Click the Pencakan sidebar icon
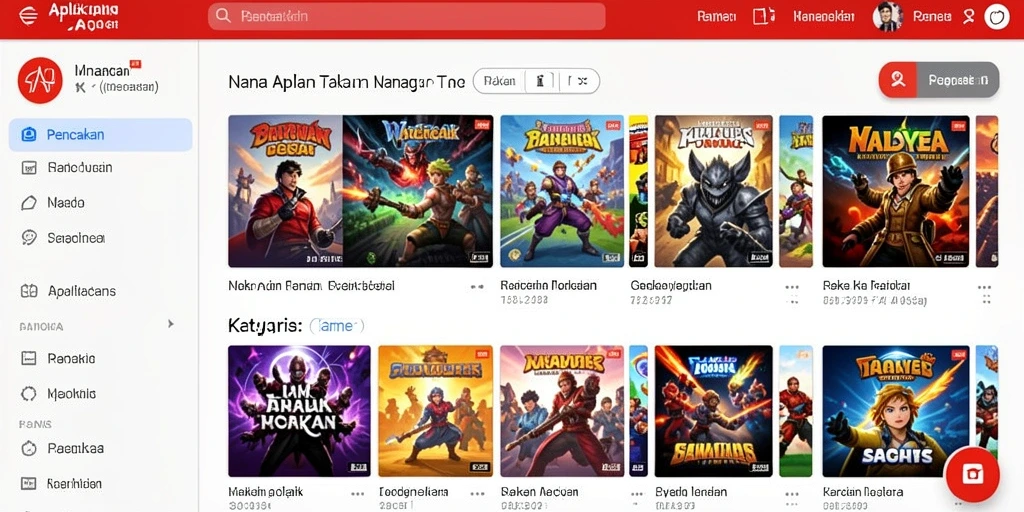Screen dimensions: 1024x512 (x=29, y=135)
